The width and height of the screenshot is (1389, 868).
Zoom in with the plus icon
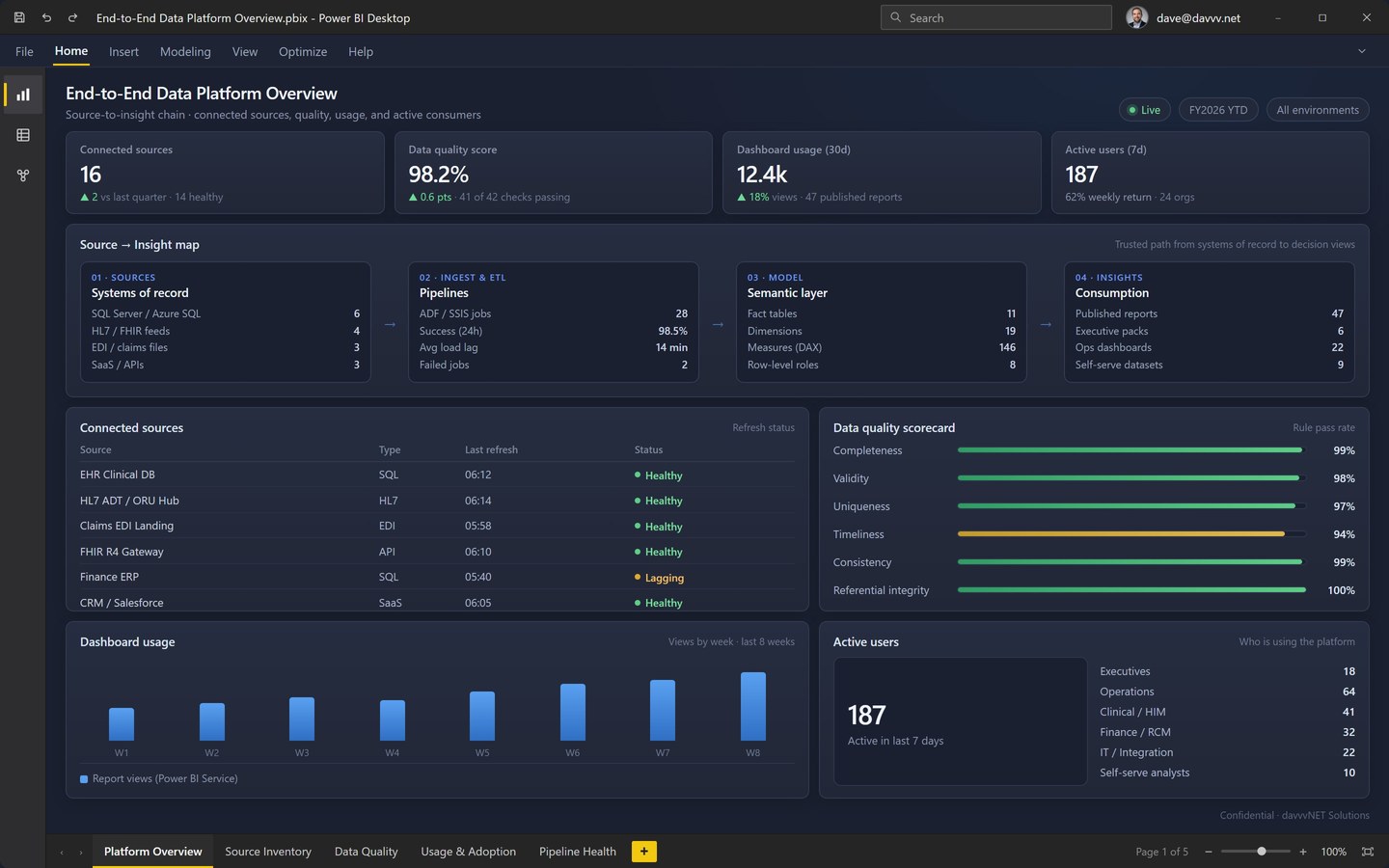1303,852
